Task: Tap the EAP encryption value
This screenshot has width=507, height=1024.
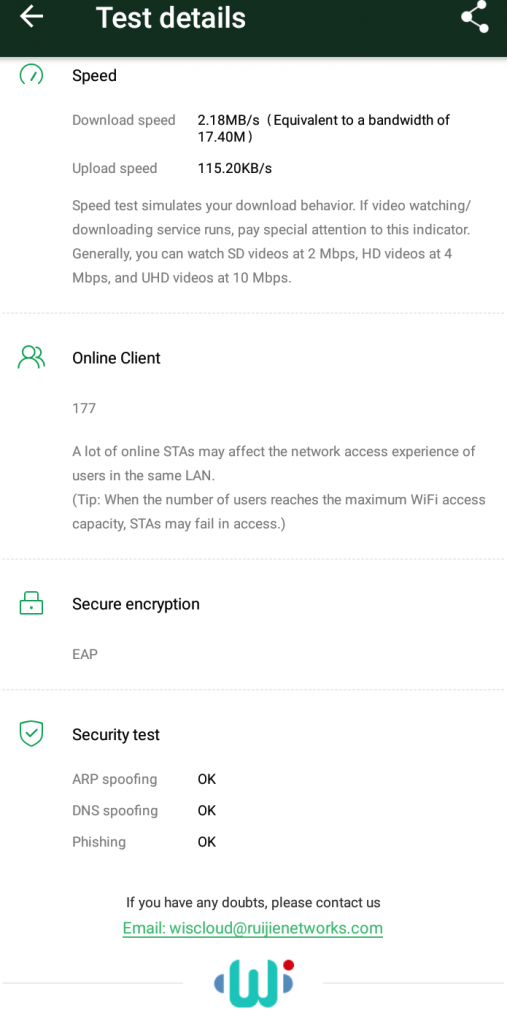Action: pyautogui.click(x=85, y=654)
